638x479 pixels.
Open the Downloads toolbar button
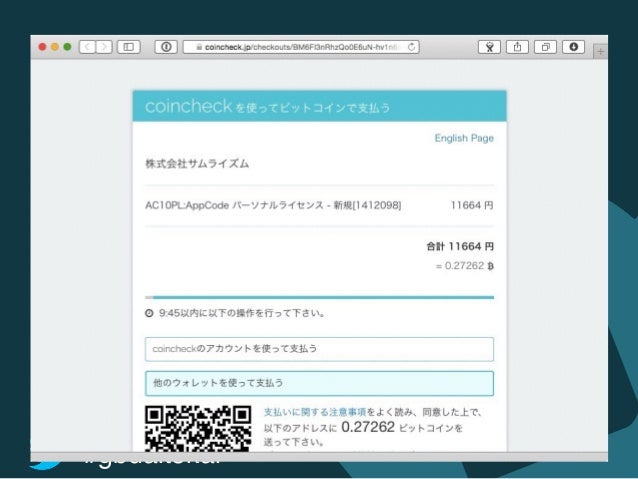click(573, 47)
